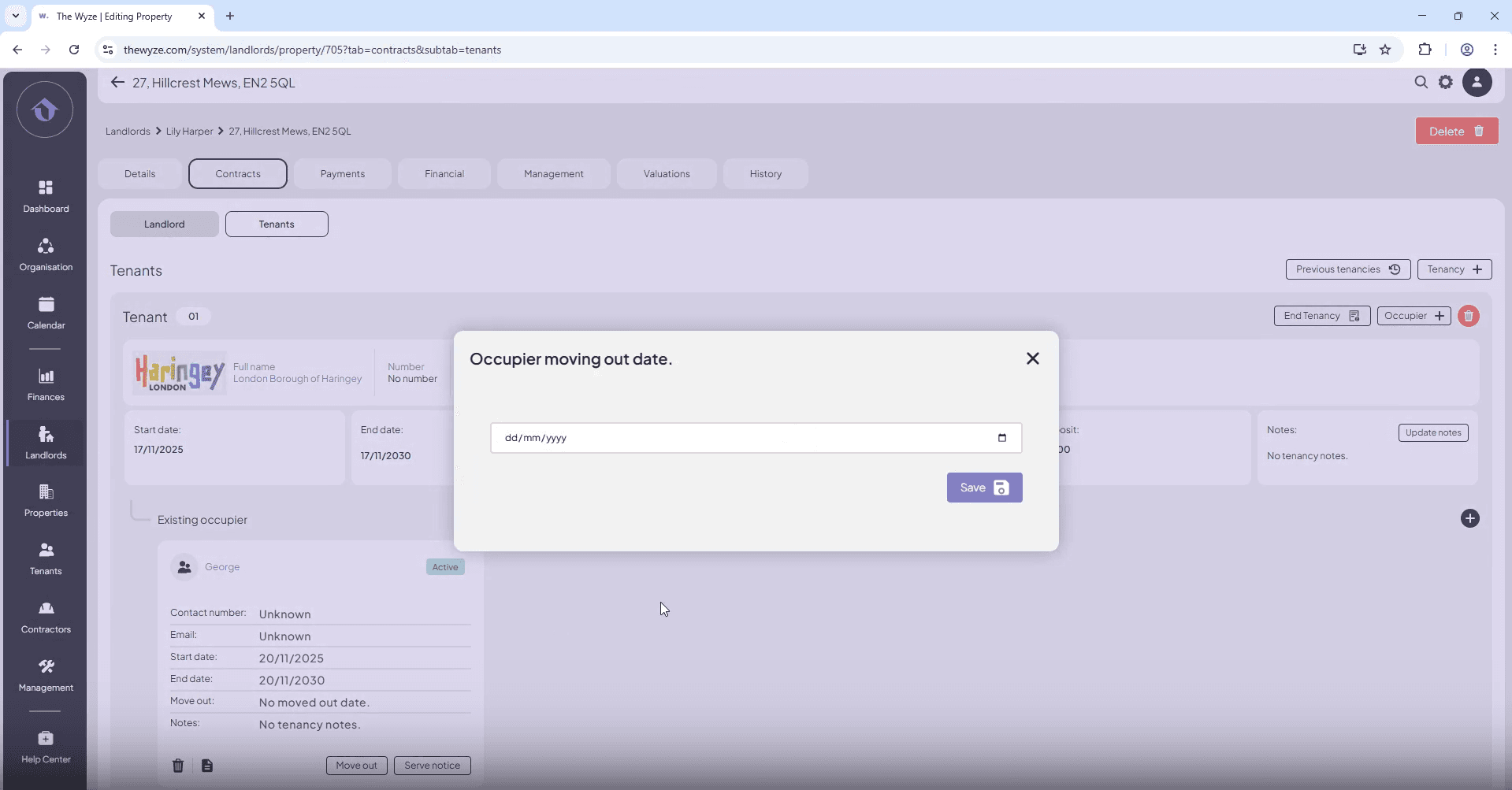The width and height of the screenshot is (1512, 790).
Task: Open Contractors section in sidebar
Action: [x=46, y=617]
